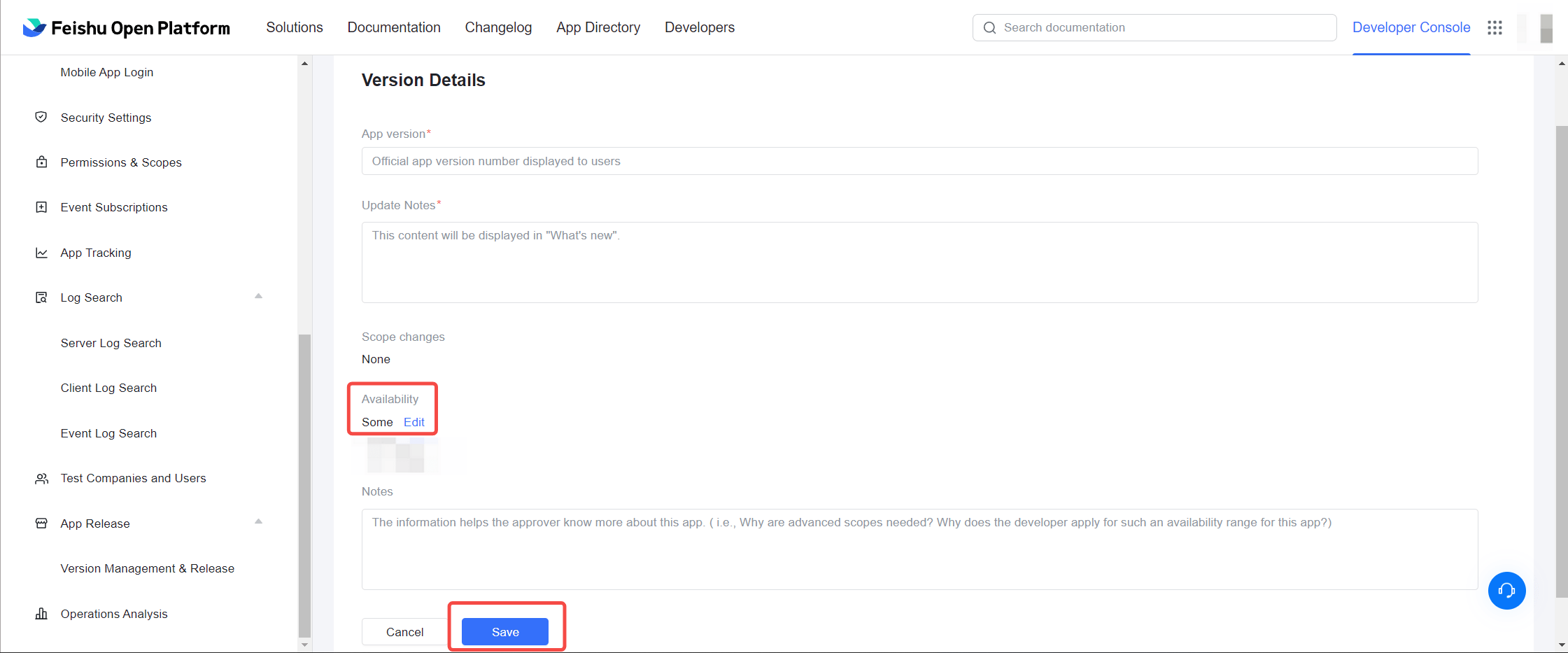1568x653 pixels.
Task: Click the Test Companies and Users icon
Action: 41,479
